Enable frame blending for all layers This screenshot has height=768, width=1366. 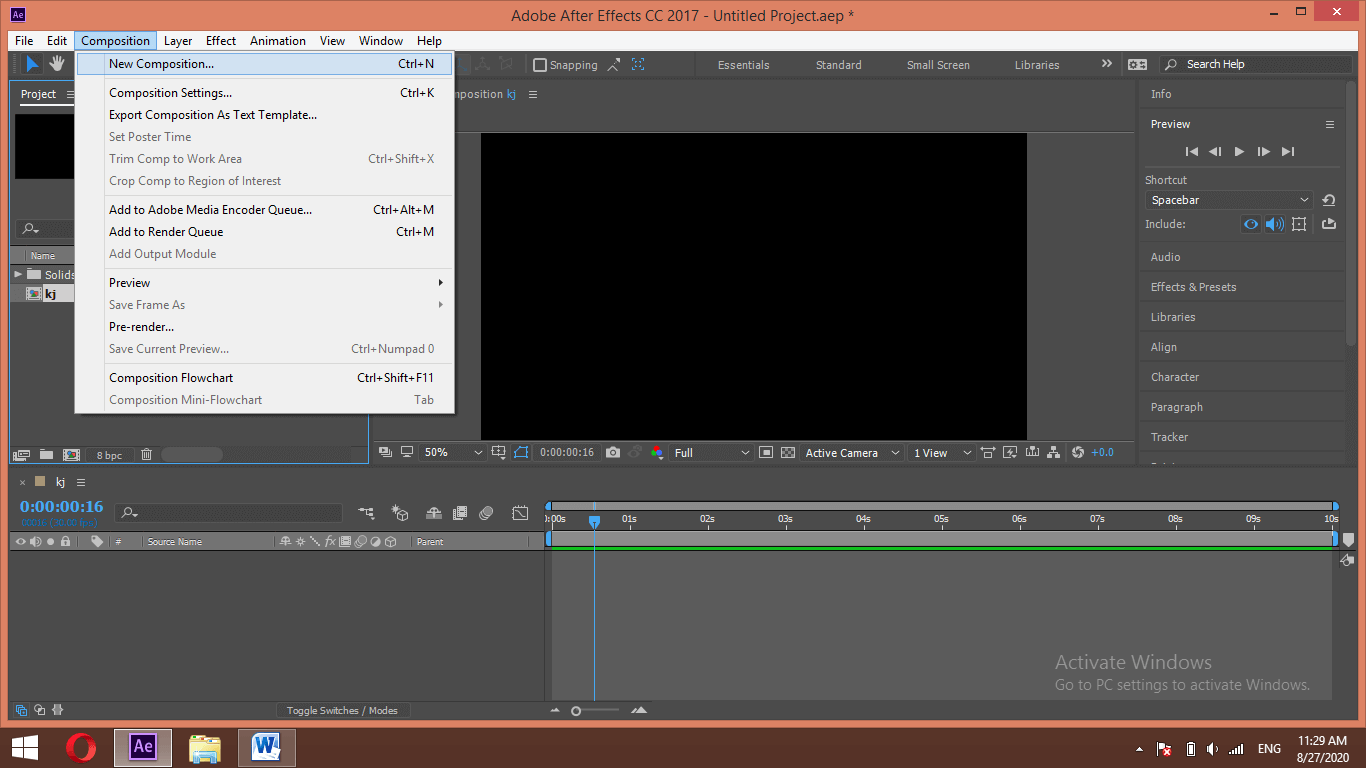pos(460,513)
